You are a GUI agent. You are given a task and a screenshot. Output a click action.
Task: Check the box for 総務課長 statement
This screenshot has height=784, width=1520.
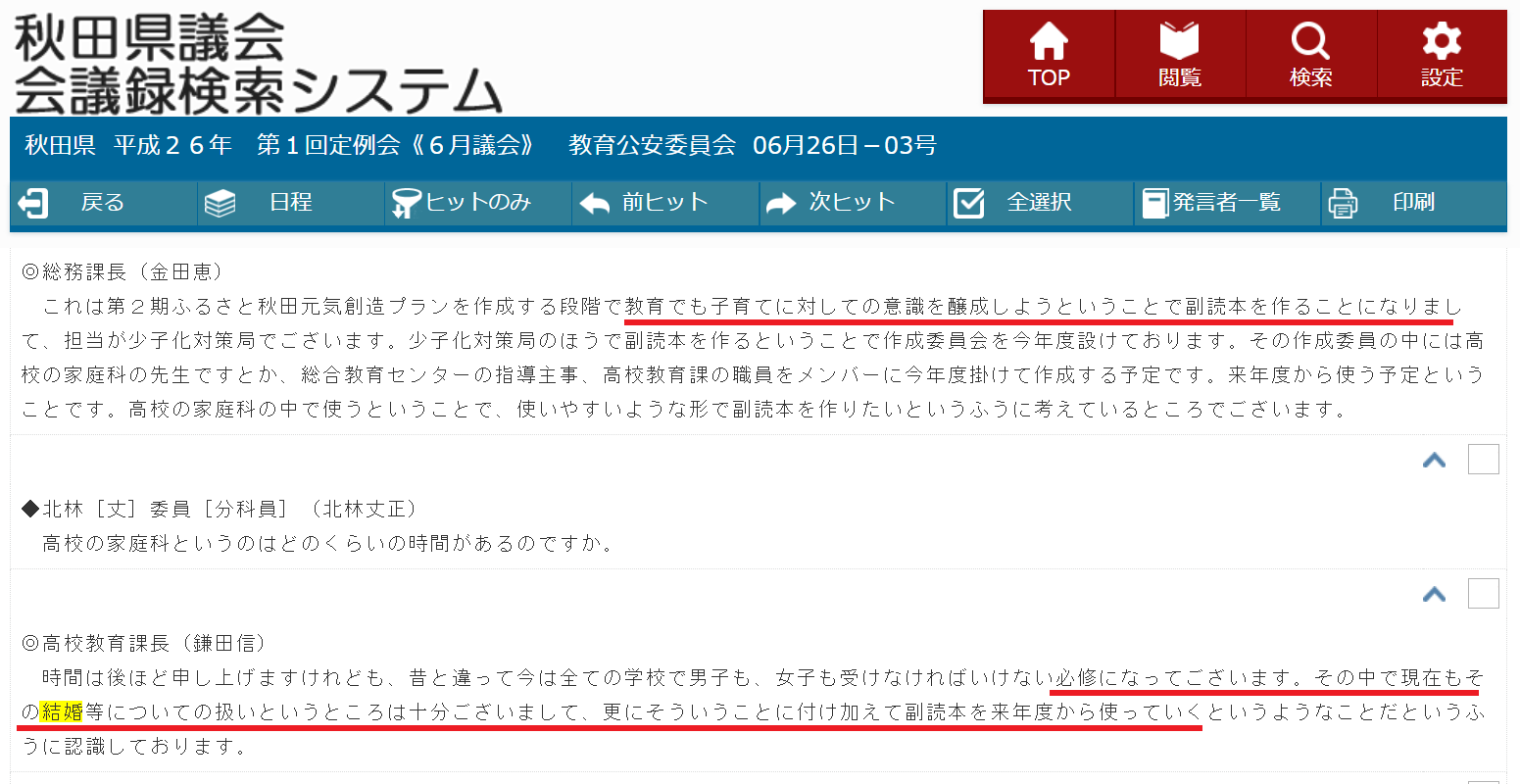1483,459
